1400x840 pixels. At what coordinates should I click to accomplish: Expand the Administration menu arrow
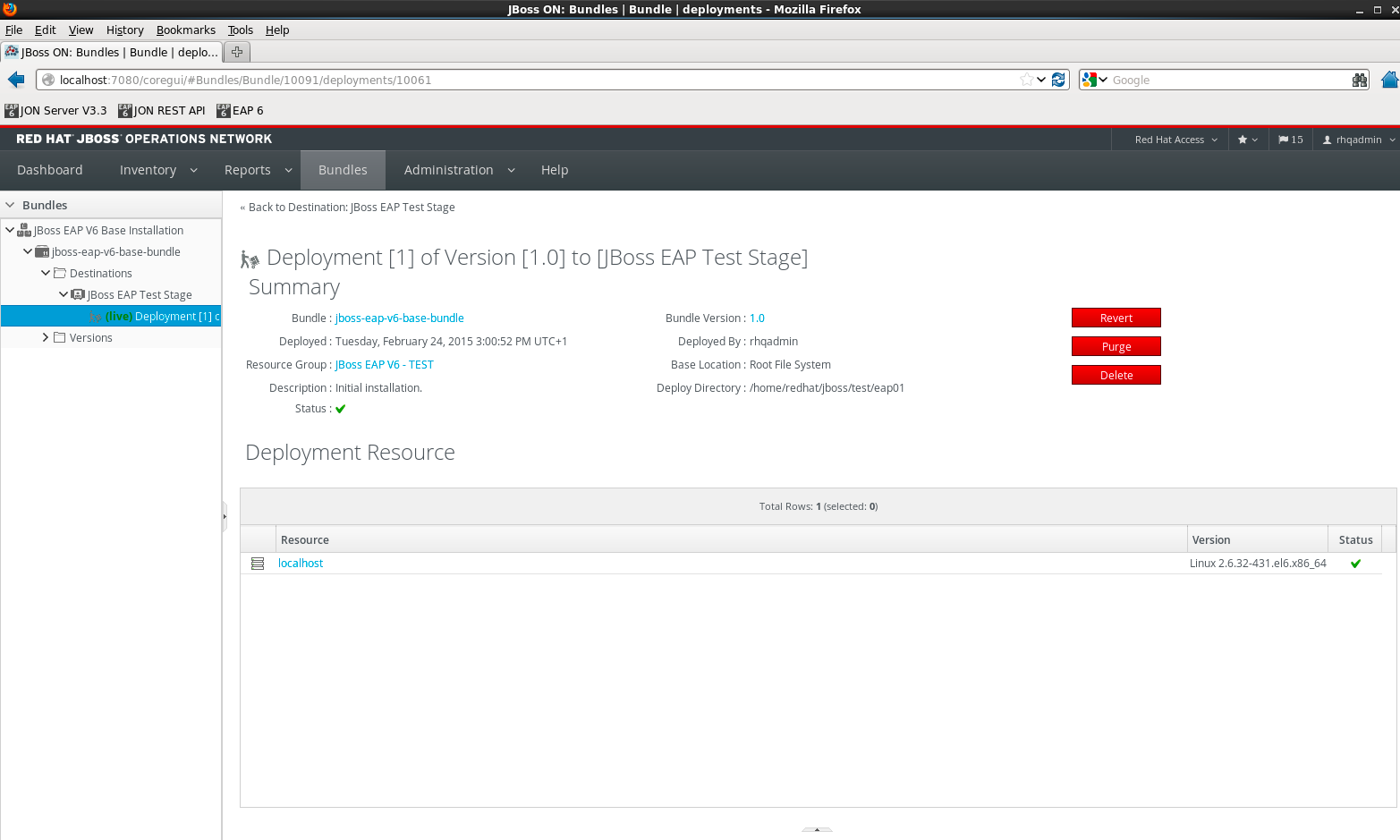point(511,170)
